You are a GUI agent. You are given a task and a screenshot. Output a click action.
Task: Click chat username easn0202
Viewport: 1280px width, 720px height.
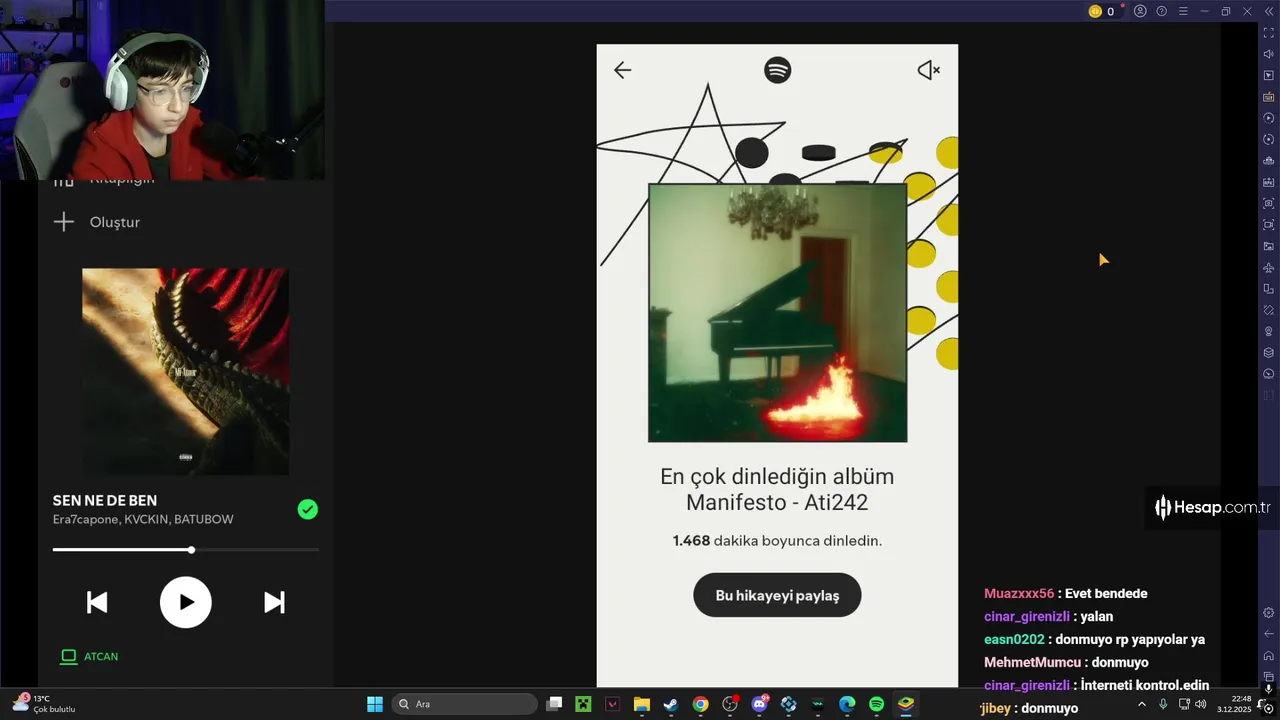[1014, 639]
